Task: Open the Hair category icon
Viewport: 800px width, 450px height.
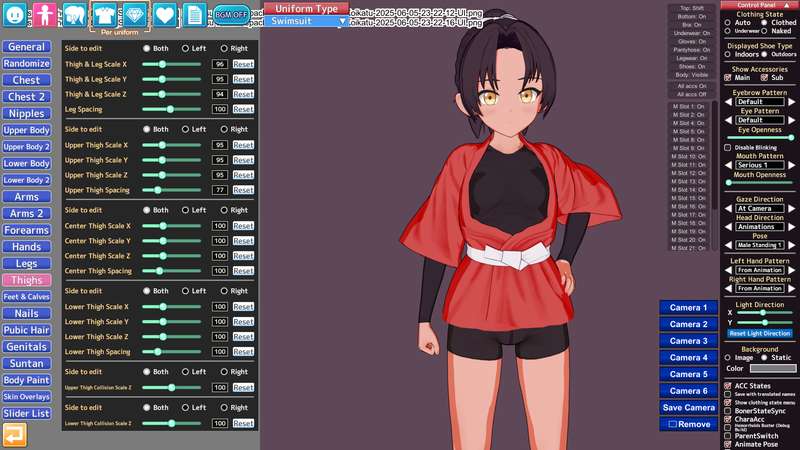Action: tap(74, 15)
